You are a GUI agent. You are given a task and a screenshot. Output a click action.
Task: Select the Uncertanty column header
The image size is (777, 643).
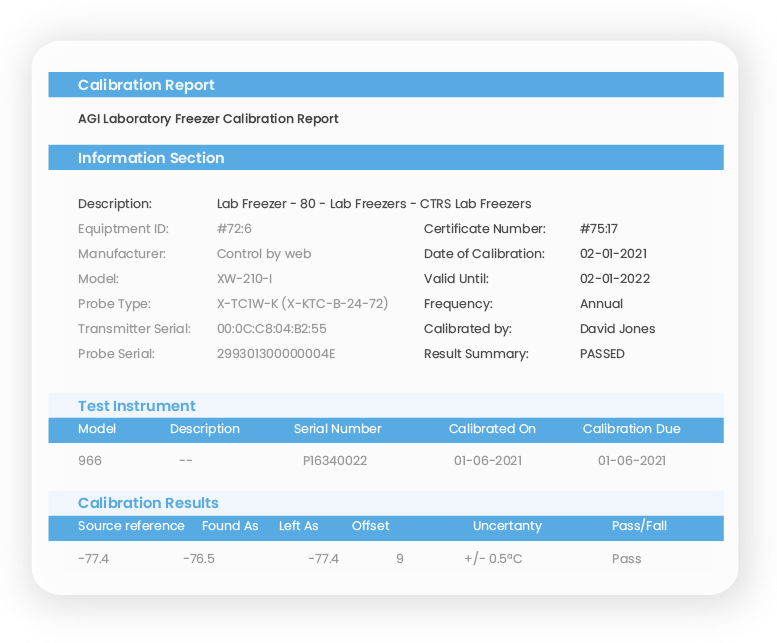coord(507,526)
